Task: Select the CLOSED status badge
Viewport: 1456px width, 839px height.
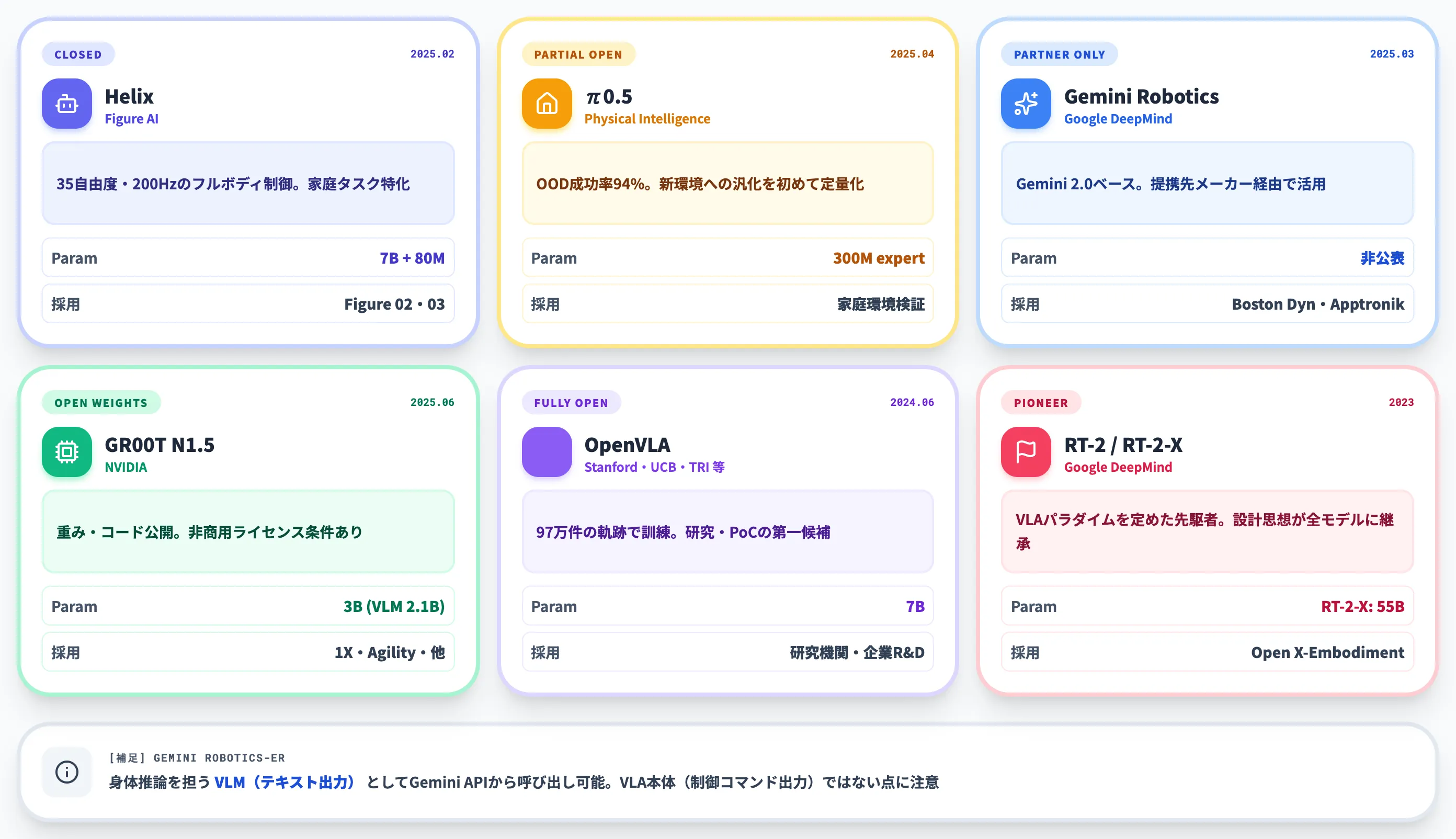Action: (x=78, y=55)
